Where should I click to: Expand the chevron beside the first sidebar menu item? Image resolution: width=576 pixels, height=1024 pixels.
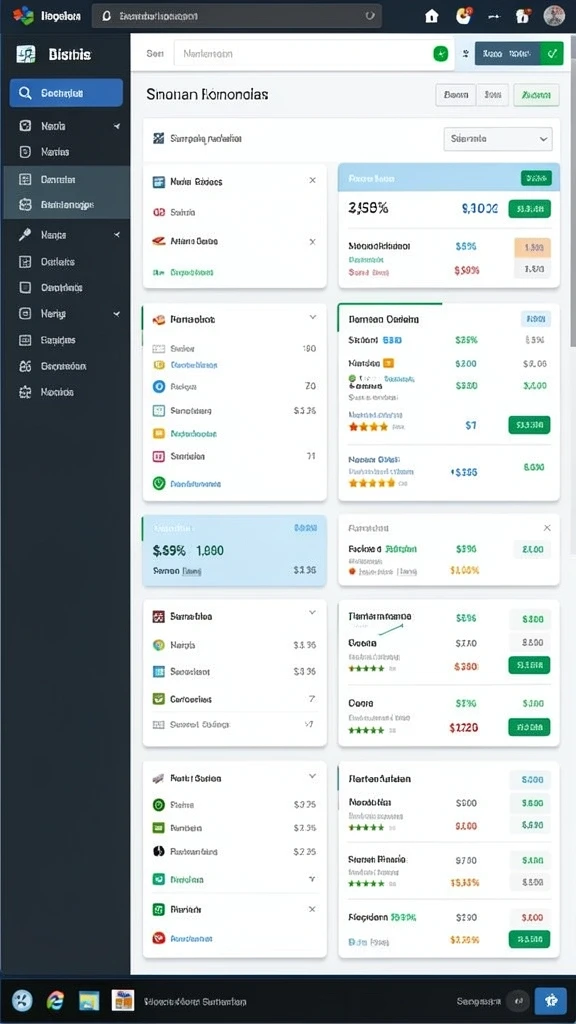pos(117,126)
